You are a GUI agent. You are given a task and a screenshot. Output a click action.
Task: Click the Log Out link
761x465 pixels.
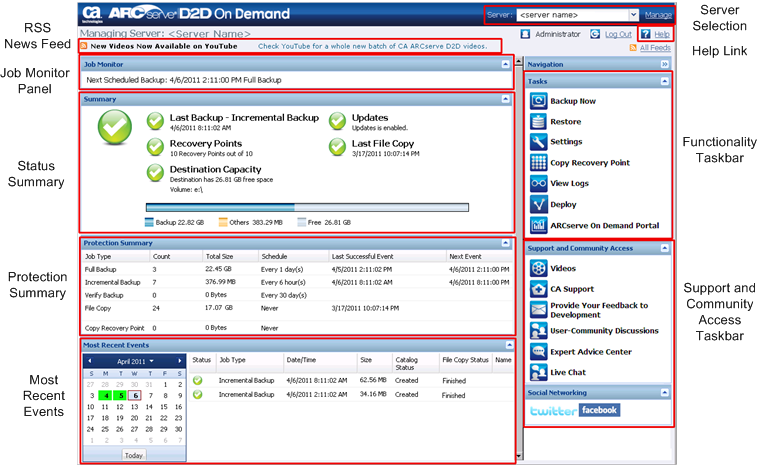coord(617,34)
